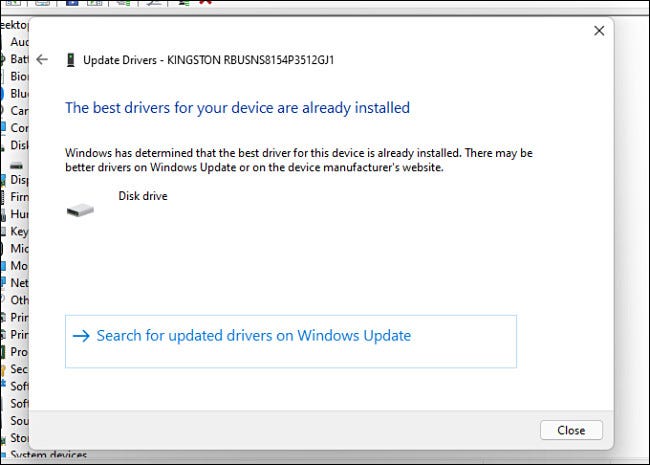Select the "Bio" category in Device Manager tree
The image size is (650, 465).
[19, 76]
